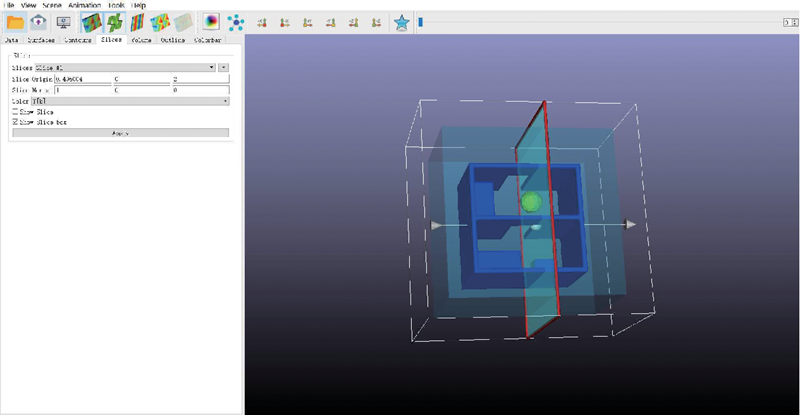The width and height of the screenshot is (800, 415).
Task: Click the rainbow volume rendering icon
Action: tap(160, 22)
